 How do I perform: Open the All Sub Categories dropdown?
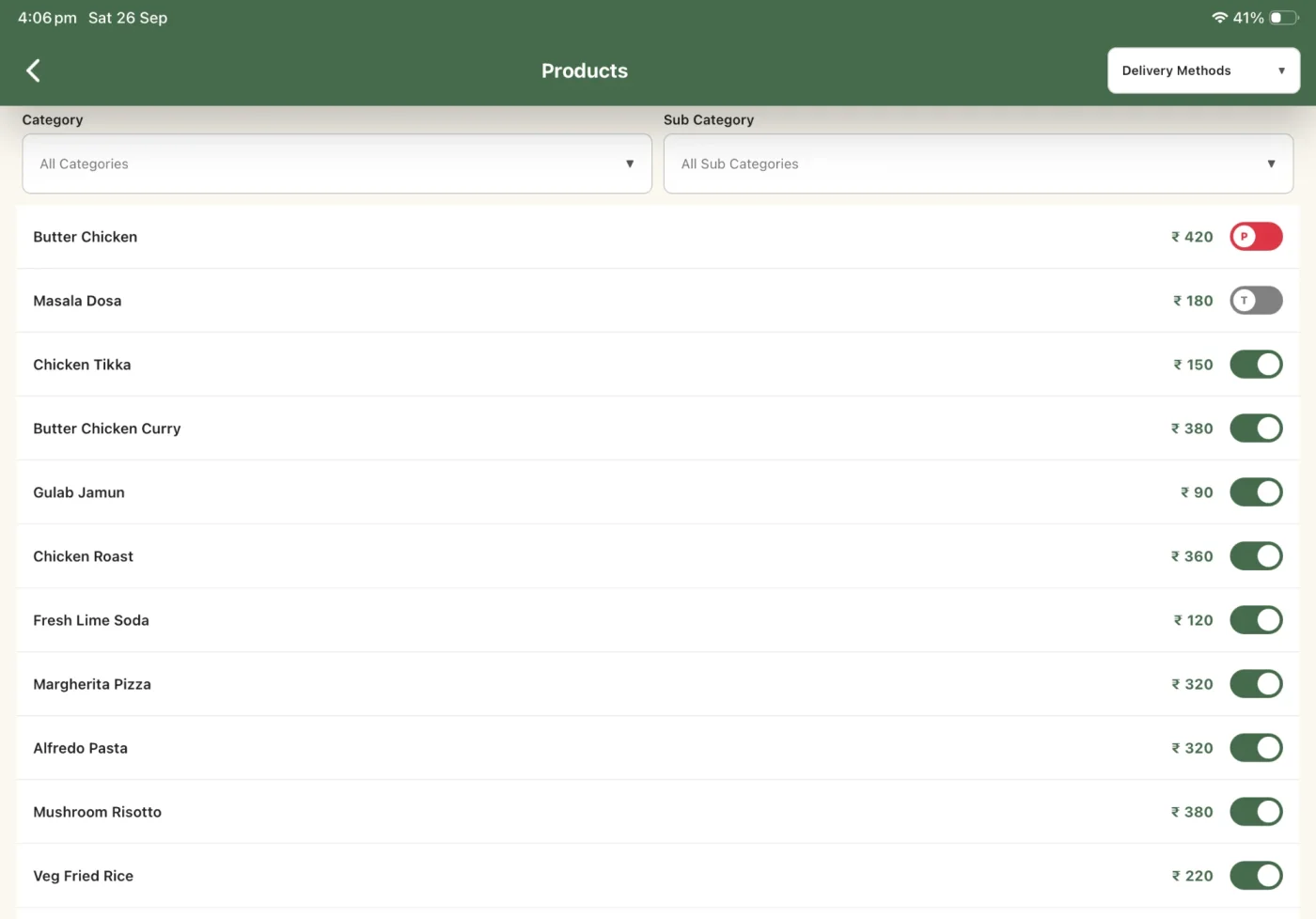pos(978,164)
